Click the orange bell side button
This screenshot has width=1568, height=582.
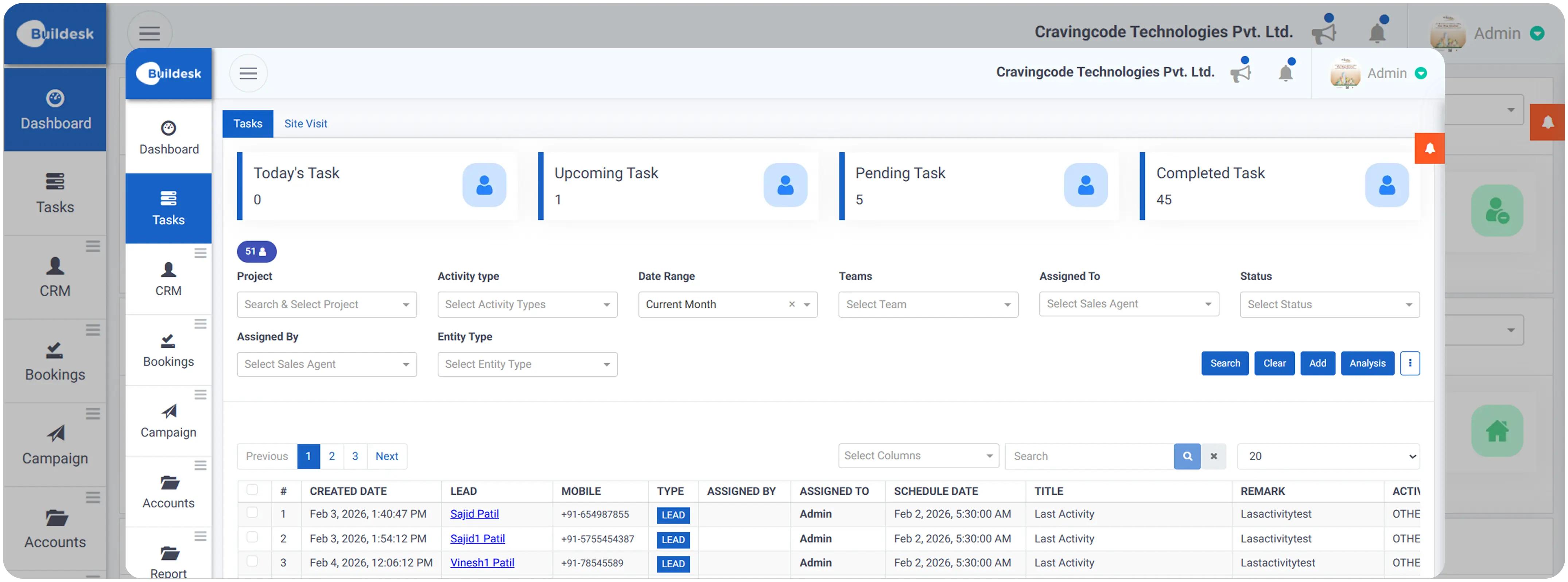click(x=1429, y=148)
